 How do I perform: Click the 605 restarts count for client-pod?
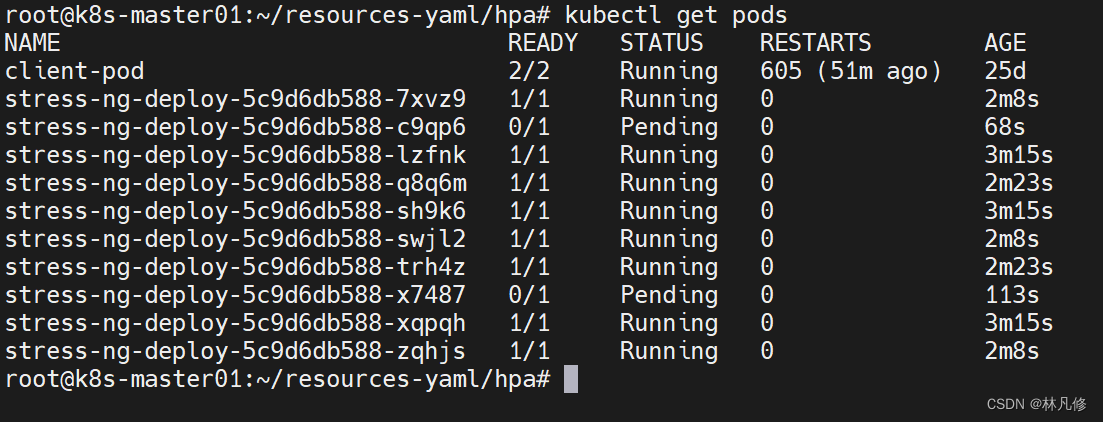pos(780,71)
